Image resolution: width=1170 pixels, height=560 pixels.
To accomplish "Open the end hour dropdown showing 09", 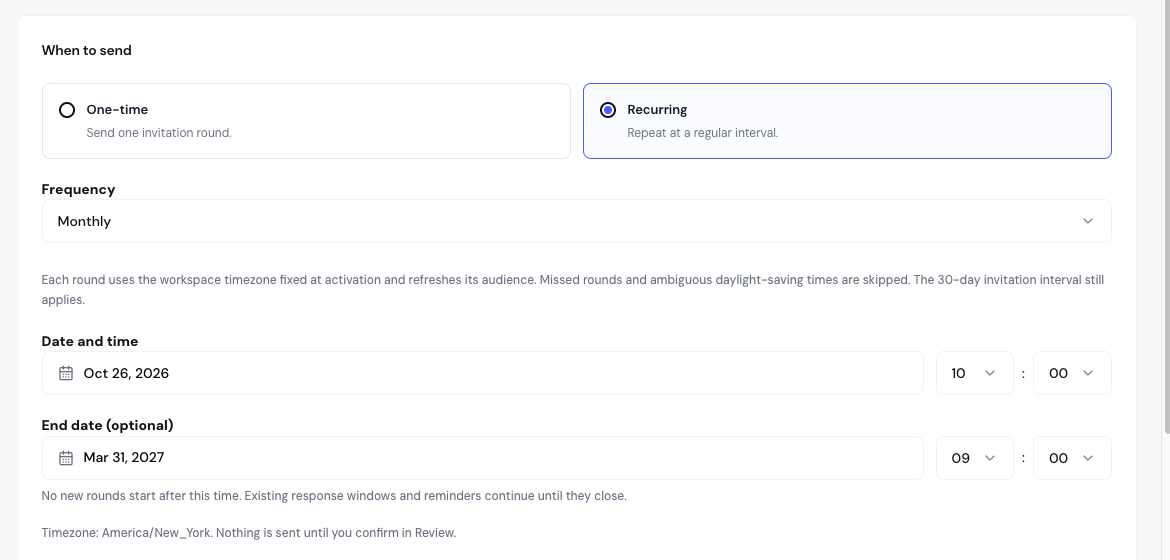I will 975,458.
